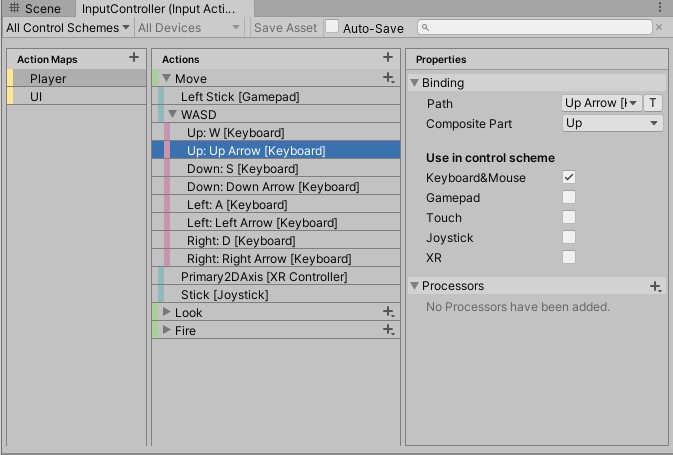This screenshot has width=673, height=455.
Task: Open the All Control Schemes dropdown
Action: pos(68,28)
